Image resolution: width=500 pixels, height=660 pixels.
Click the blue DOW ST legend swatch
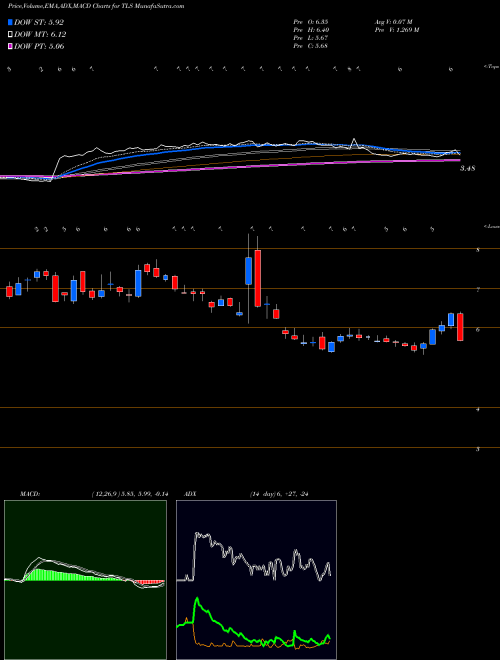coord(10,22)
